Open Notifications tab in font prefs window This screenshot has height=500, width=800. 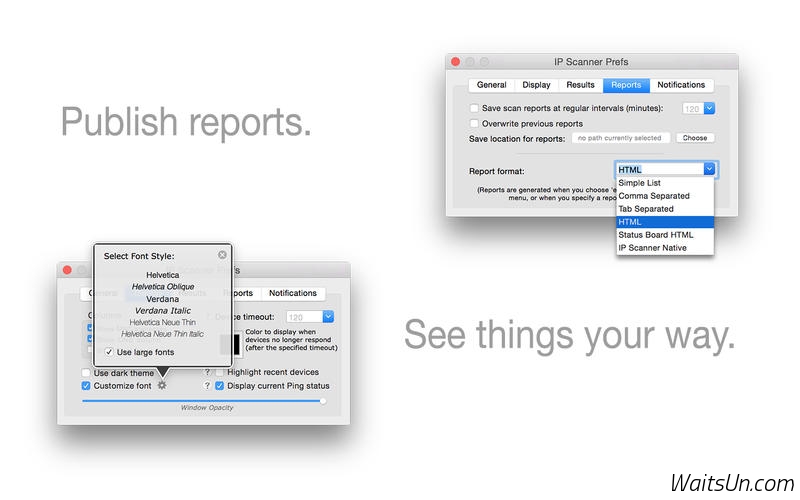(x=293, y=293)
